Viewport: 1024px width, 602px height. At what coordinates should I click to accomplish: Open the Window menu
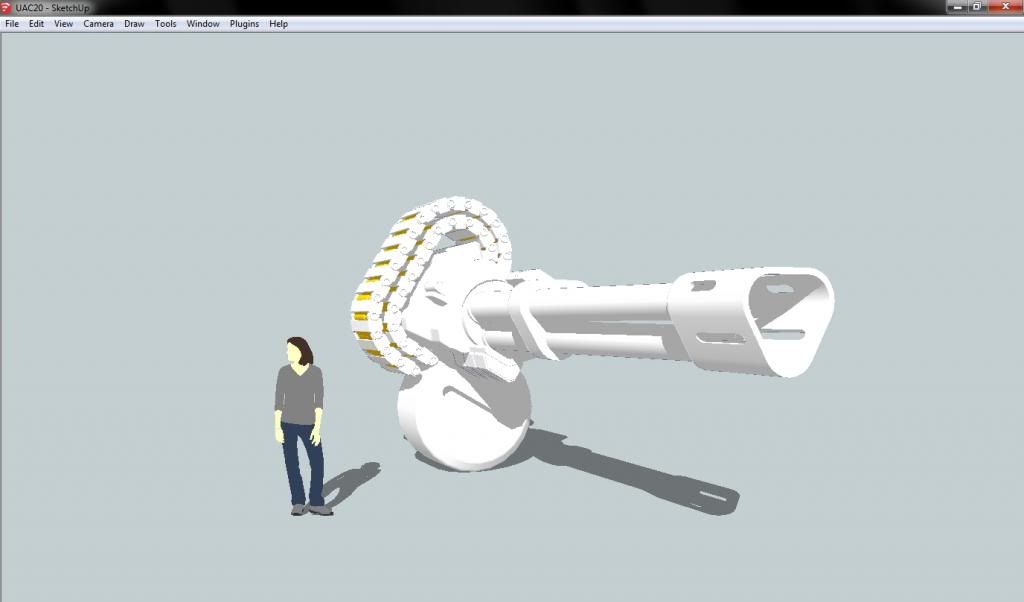click(203, 24)
